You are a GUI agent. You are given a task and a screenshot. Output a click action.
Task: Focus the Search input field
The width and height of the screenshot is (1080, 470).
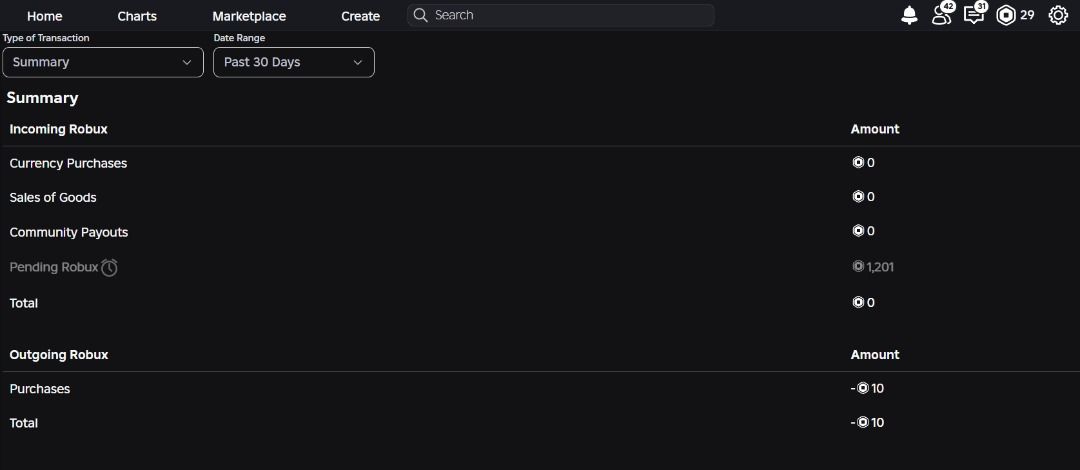pyautogui.click(x=561, y=15)
